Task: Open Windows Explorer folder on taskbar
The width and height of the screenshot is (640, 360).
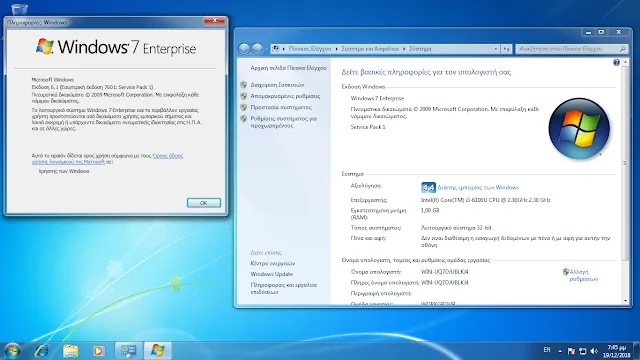Action: coord(70,351)
